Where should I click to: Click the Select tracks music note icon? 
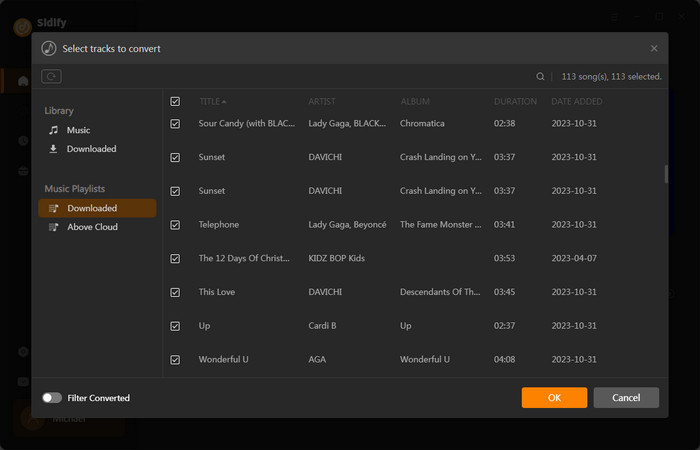(49, 48)
